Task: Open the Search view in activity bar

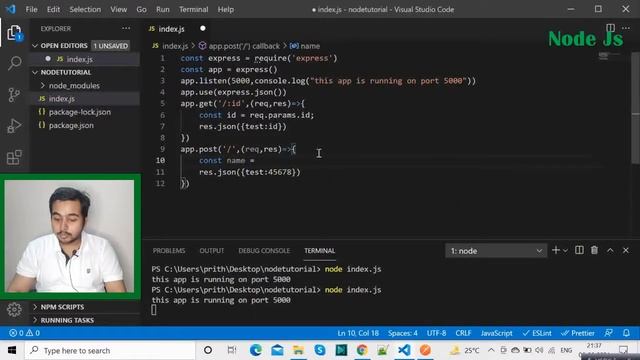Action: (14, 63)
